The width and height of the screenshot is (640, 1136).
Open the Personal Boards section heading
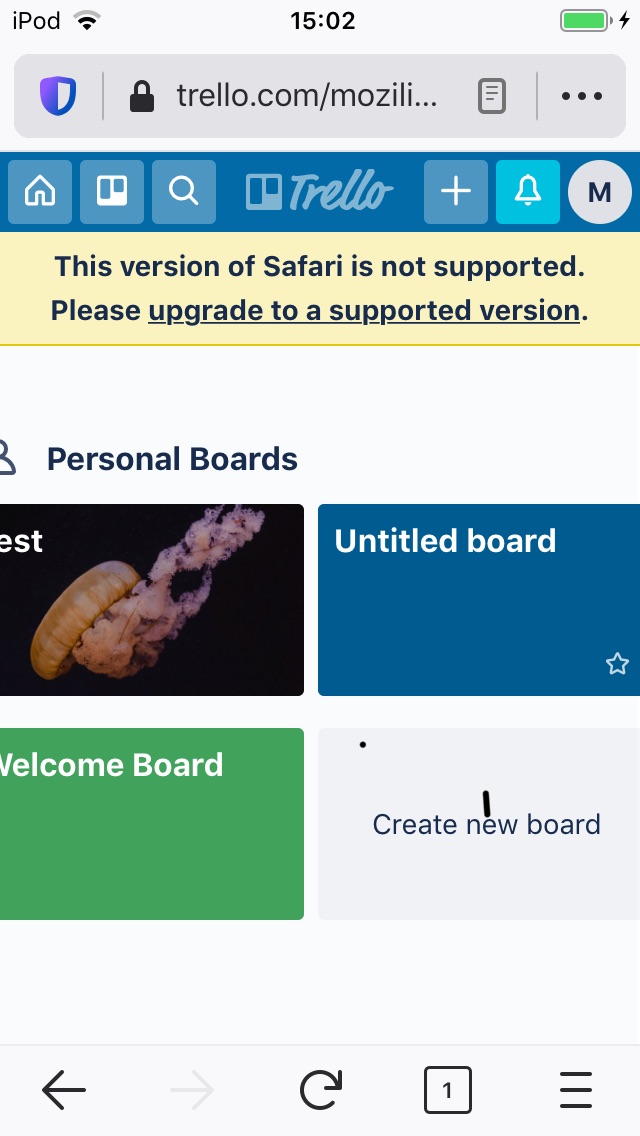(171, 458)
